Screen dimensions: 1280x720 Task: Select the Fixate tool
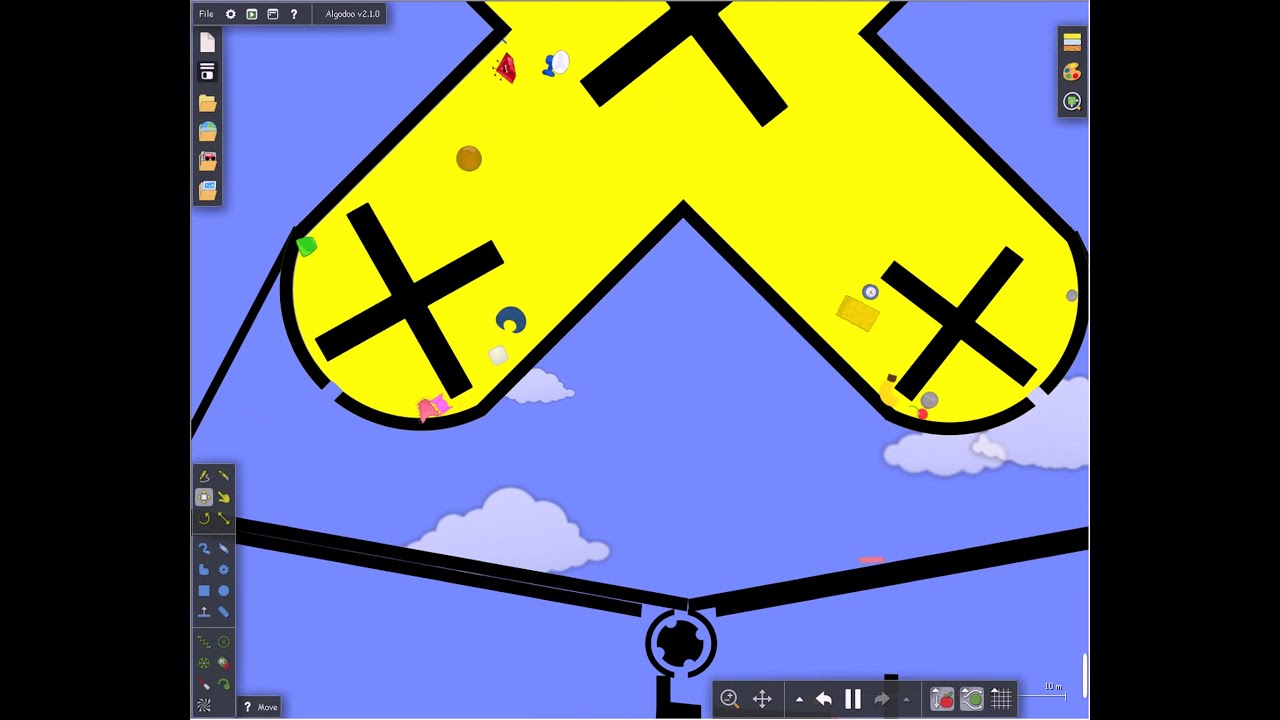pos(224,642)
